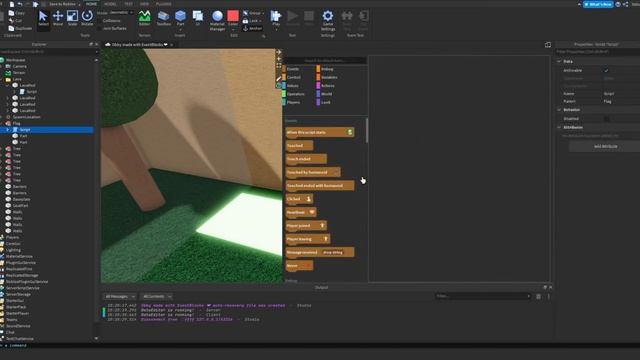This screenshot has width=640, height=360.
Task: Click the Anchor tool
Action: pos(253,28)
